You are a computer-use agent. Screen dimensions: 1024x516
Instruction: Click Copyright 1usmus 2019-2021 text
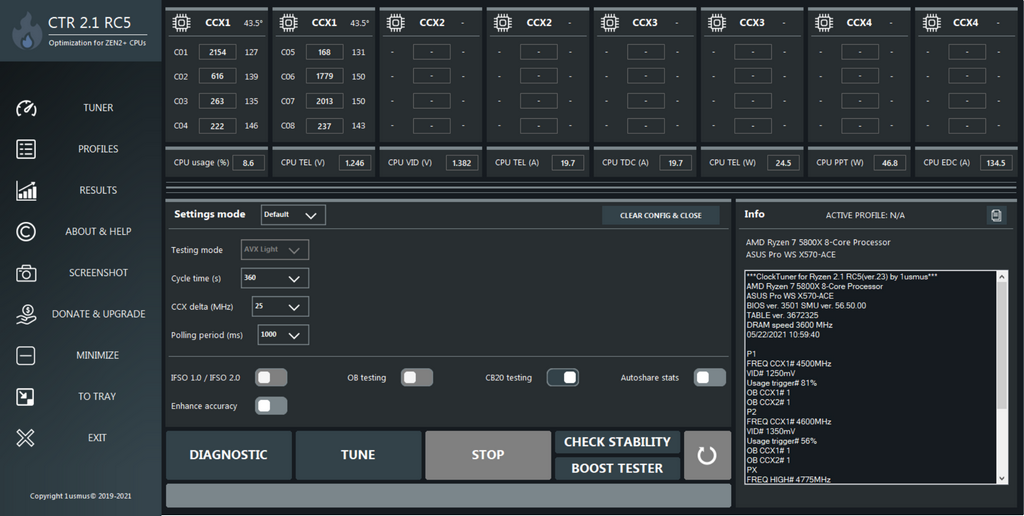coord(80,496)
